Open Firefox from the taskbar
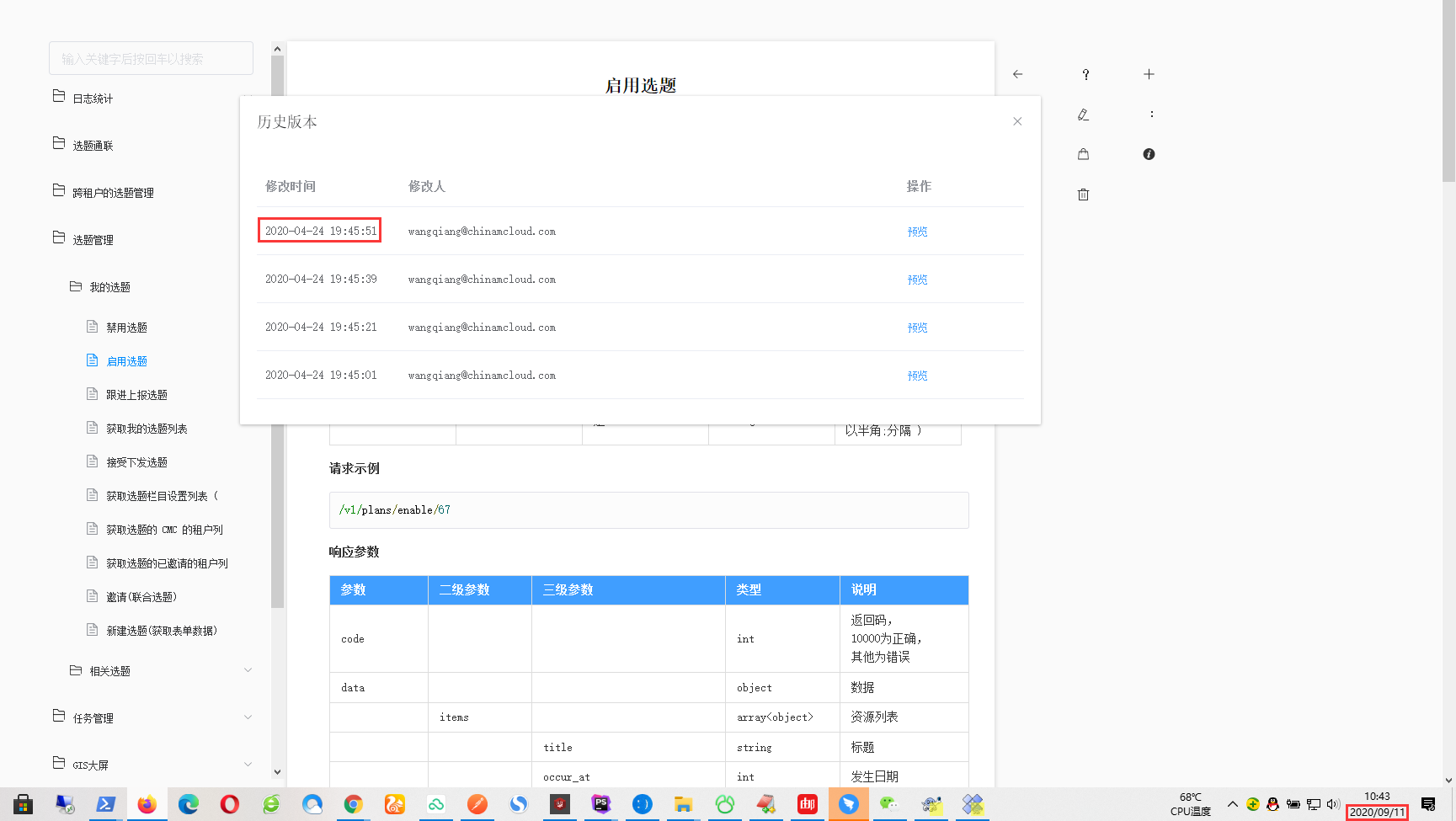 coord(147,804)
